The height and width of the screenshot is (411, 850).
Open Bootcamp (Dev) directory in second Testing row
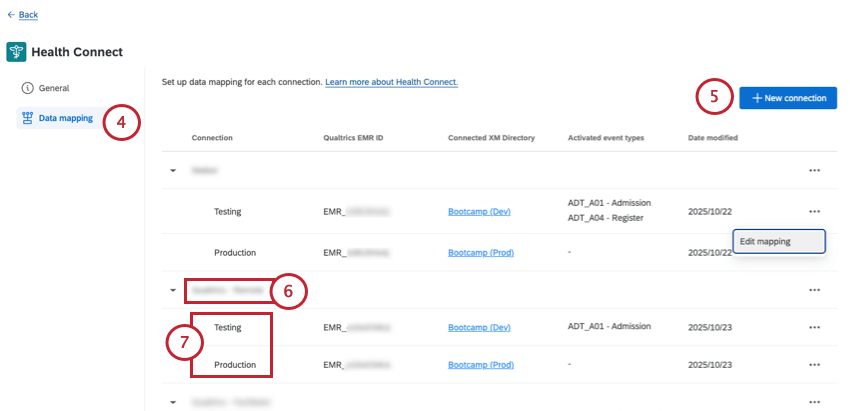tap(479, 327)
